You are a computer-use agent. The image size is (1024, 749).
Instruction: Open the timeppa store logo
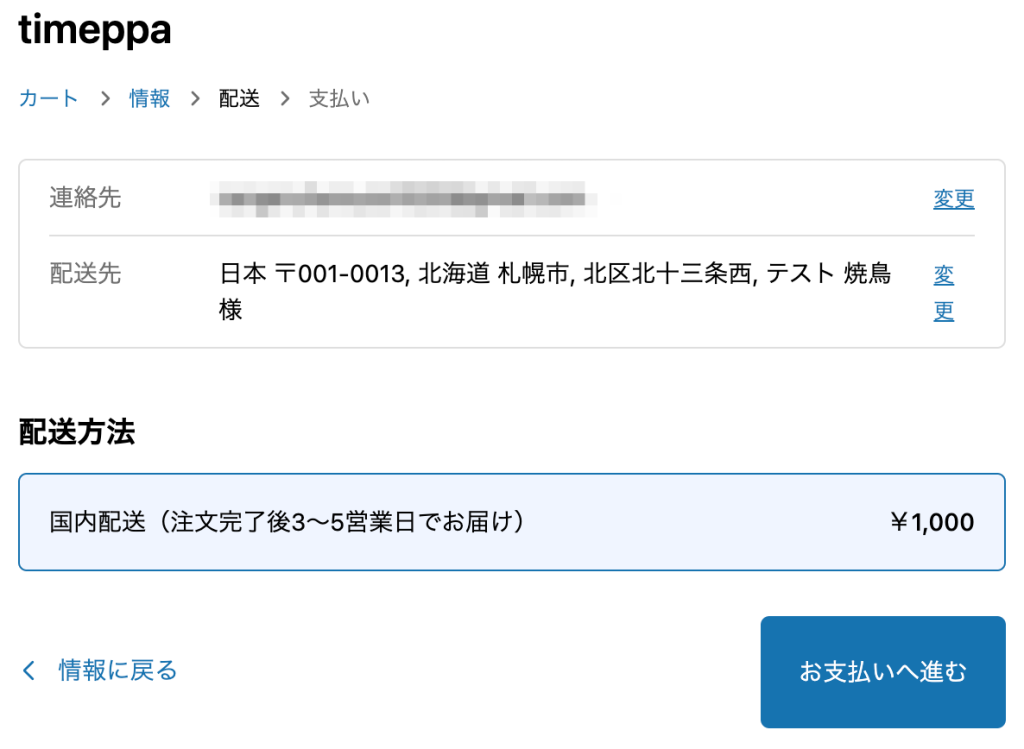point(95,31)
